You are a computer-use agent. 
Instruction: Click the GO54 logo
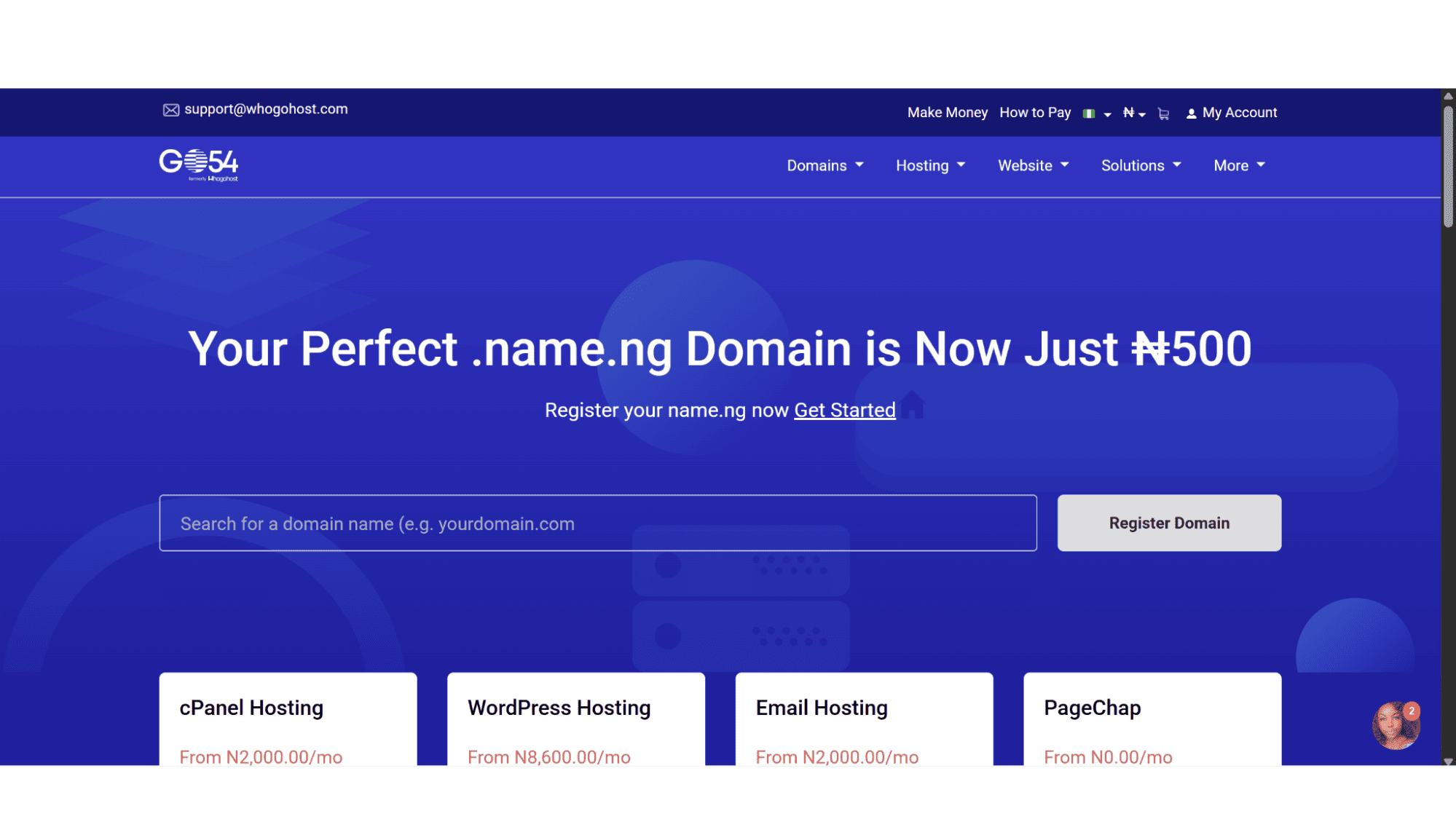click(x=199, y=165)
